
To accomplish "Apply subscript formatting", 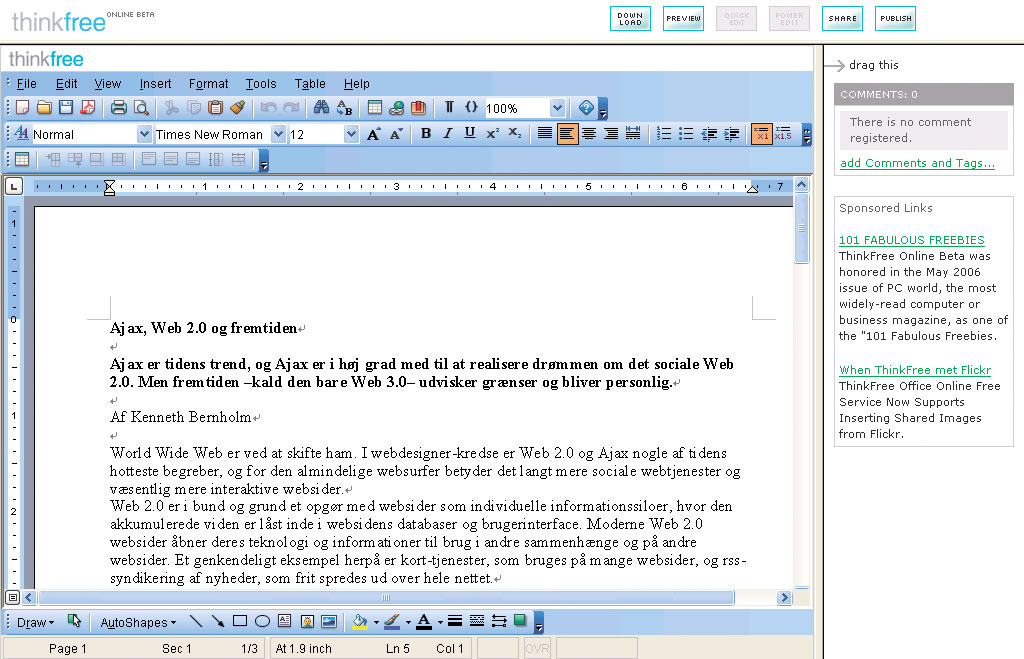I will point(515,134).
